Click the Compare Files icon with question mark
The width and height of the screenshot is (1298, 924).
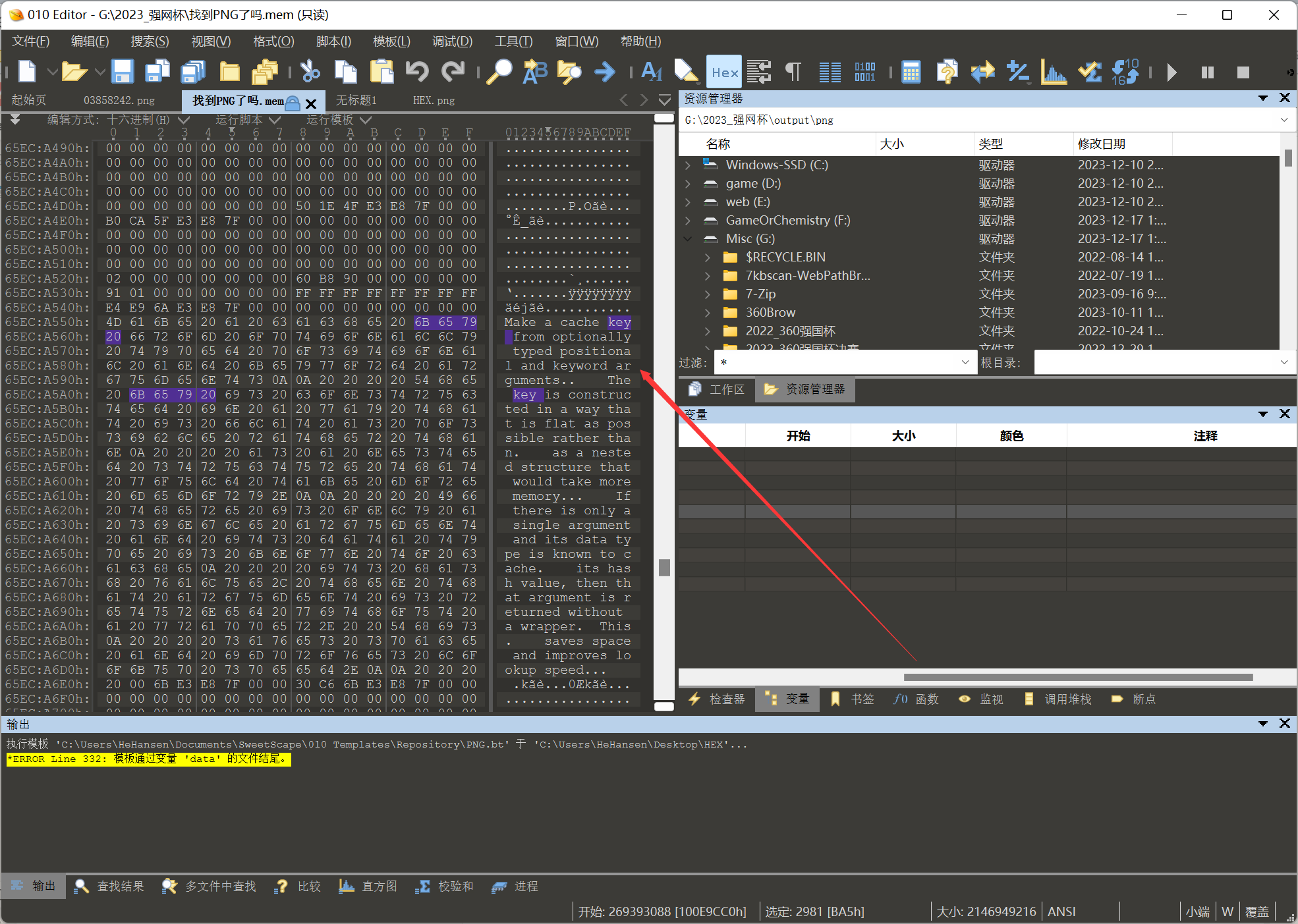coord(947,71)
